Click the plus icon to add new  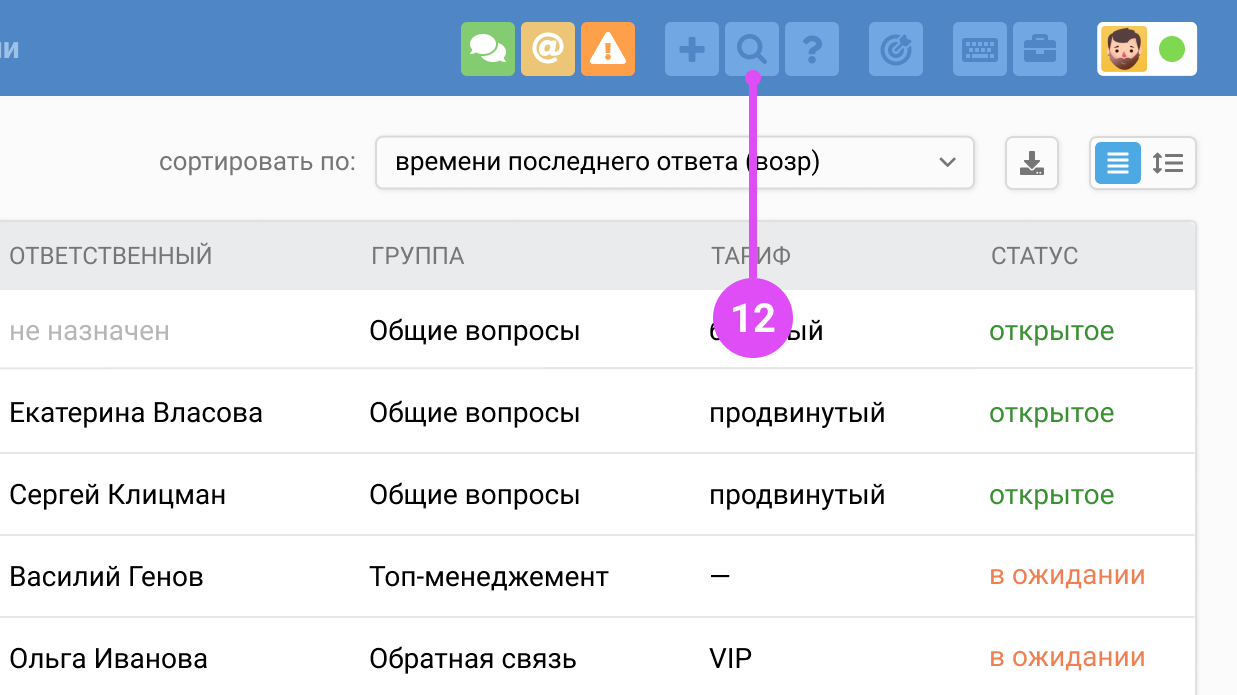pyautogui.click(x=691, y=49)
